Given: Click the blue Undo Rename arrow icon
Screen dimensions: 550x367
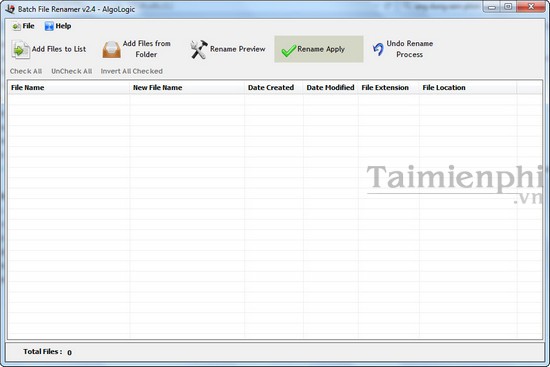Looking at the screenshot, I should tap(378, 49).
